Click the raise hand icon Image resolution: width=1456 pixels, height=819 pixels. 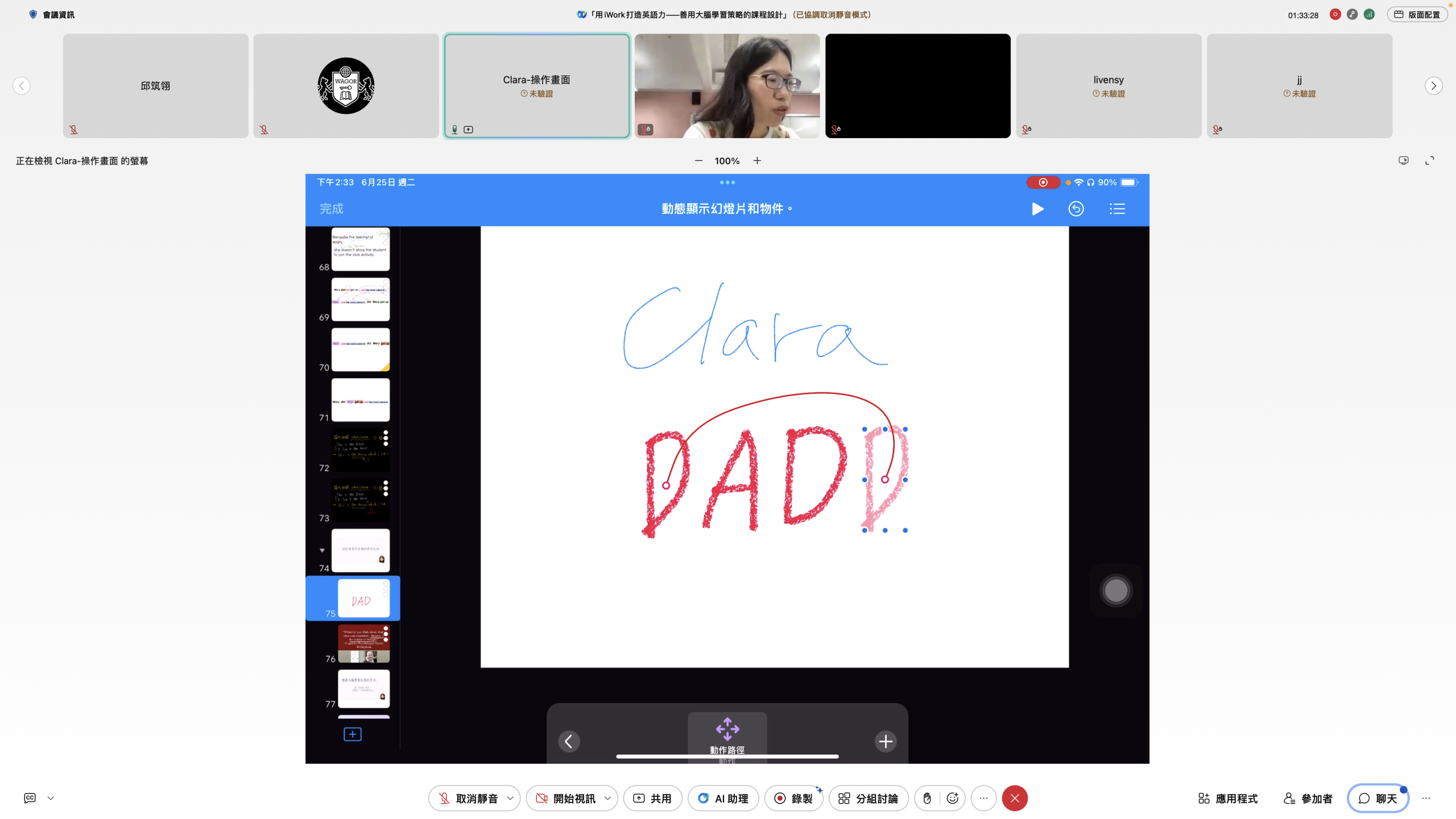(927, 798)
